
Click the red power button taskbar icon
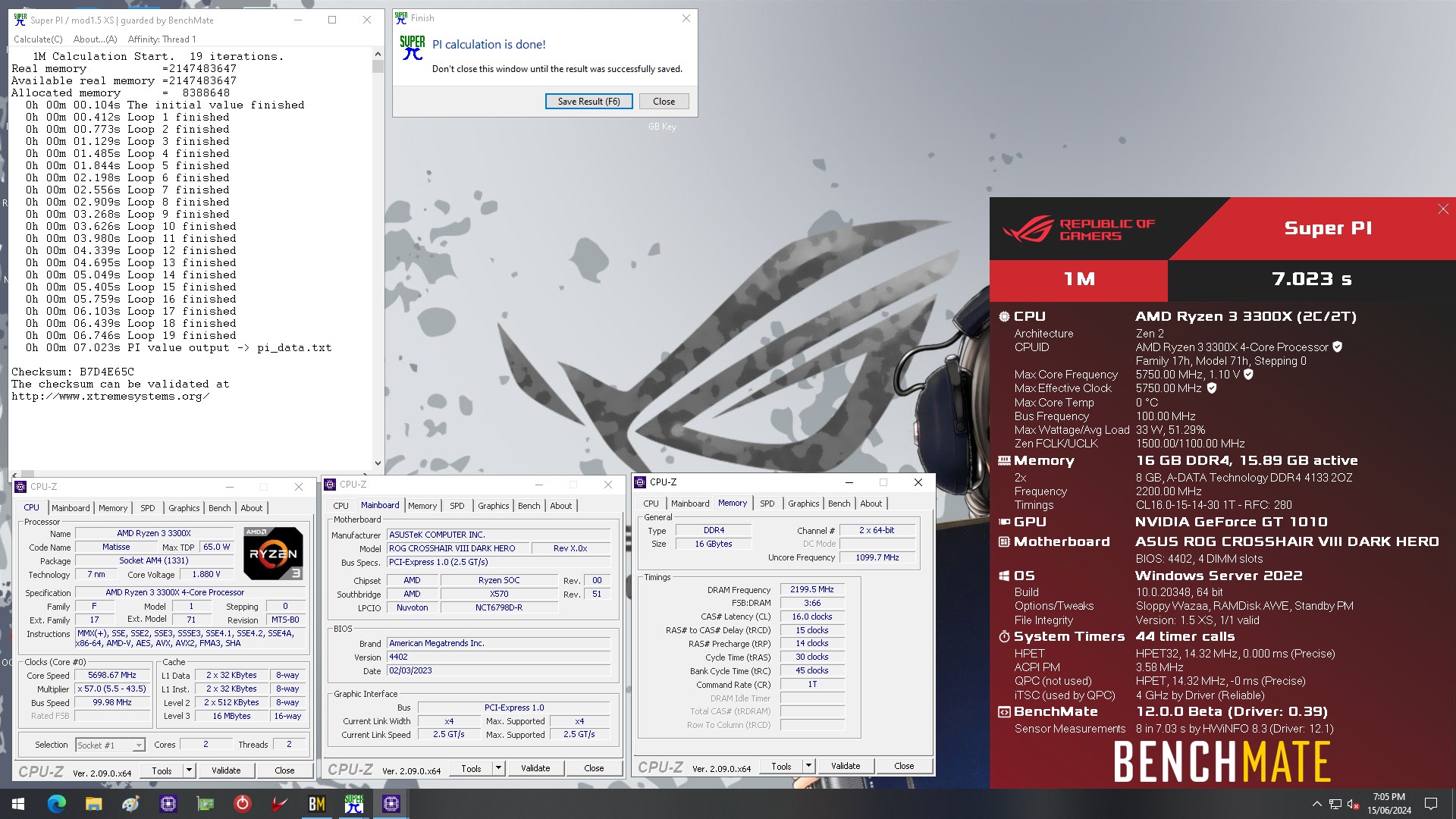point(242,804)
